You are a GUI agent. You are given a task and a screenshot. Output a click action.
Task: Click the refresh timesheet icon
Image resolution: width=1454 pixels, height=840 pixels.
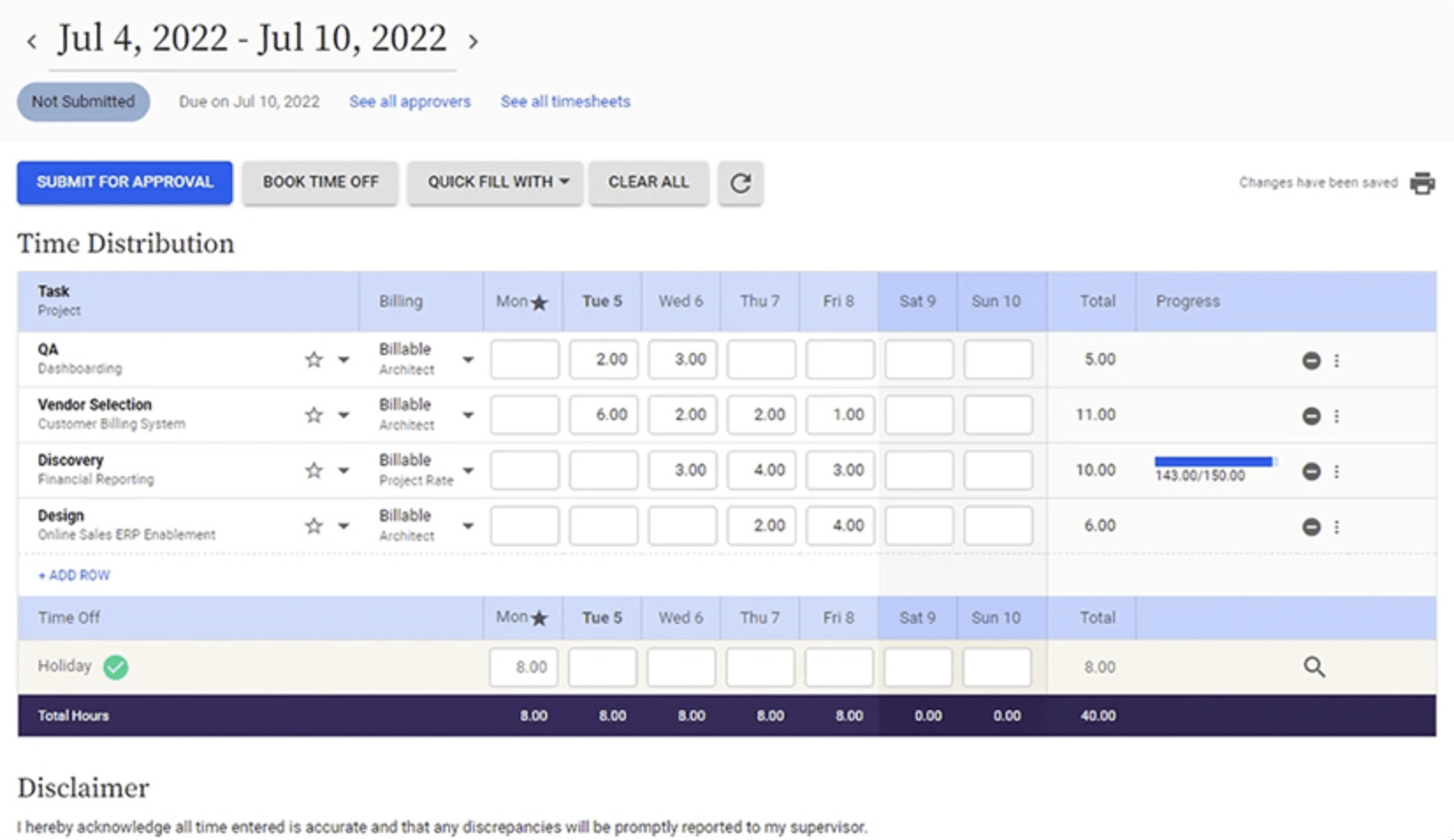(740, 183)
